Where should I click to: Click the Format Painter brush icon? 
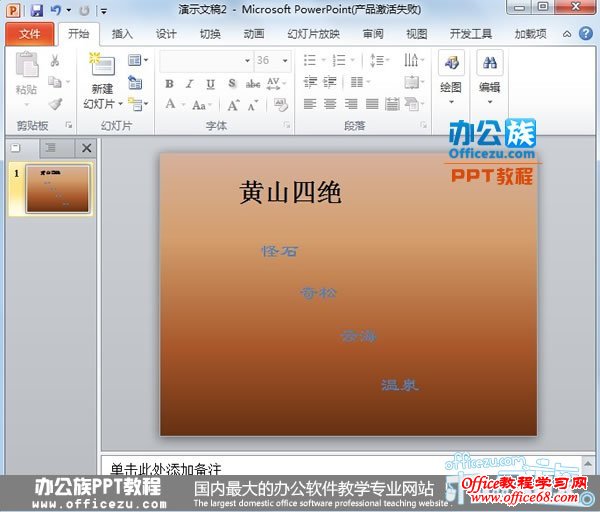coord(55,104)
